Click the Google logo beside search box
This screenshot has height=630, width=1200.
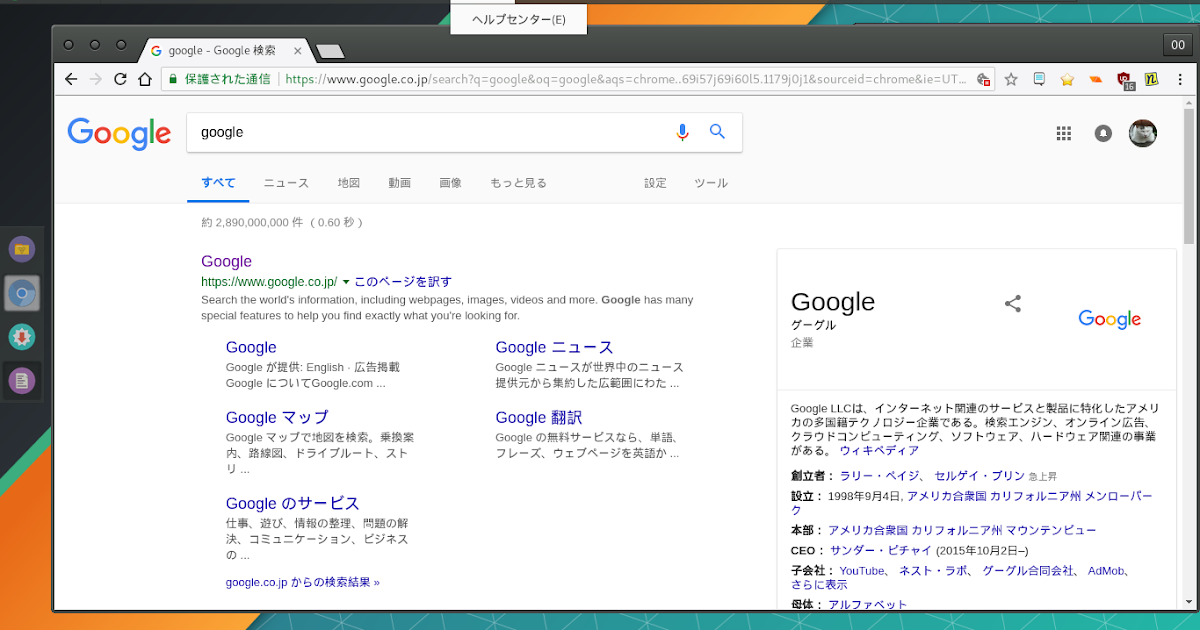119,134
